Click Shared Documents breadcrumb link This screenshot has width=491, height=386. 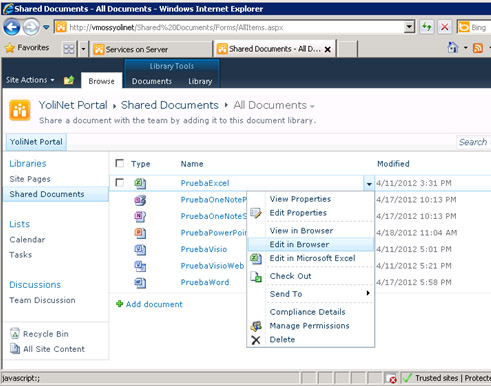click(x=170, y=105)
